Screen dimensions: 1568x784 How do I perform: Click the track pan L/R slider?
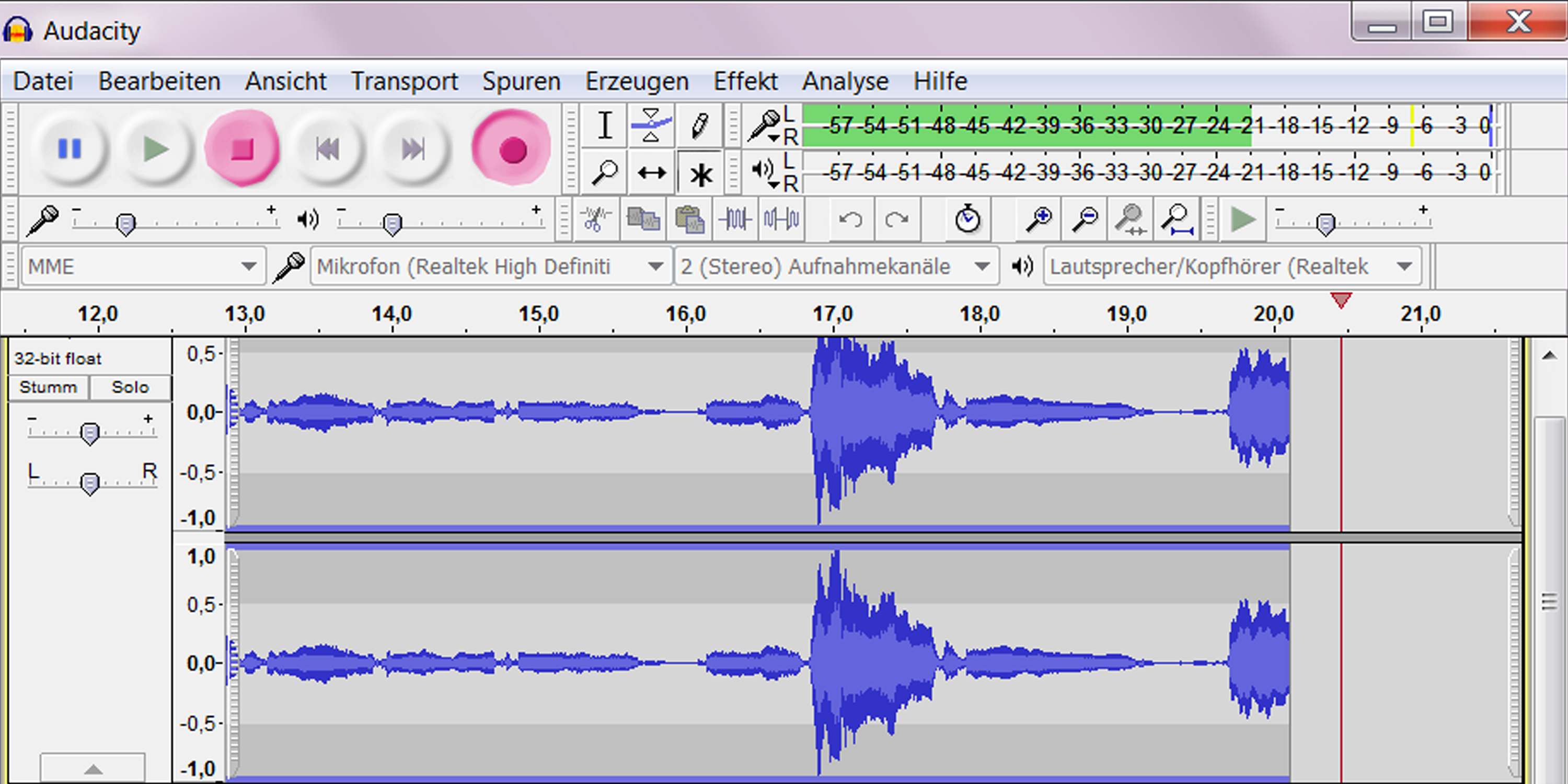pyautogui.click(x=90, y=483)
